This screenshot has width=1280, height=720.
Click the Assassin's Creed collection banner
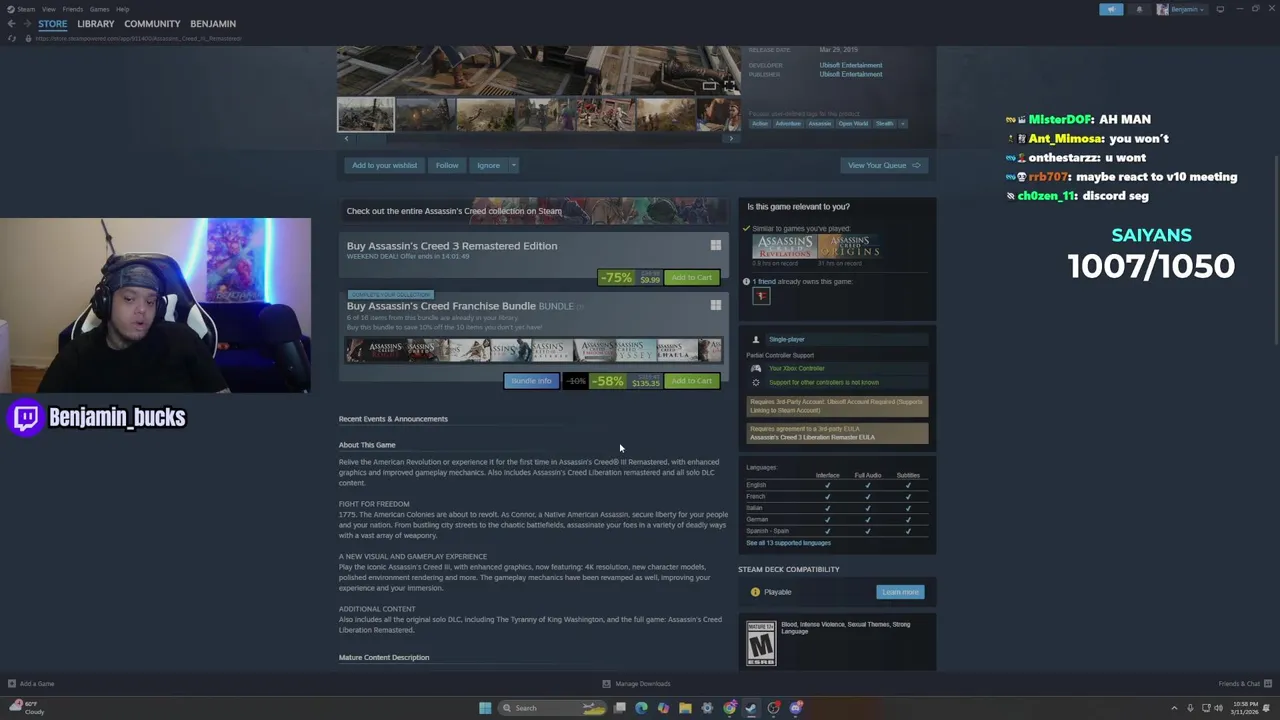click(x=533, y=211)
